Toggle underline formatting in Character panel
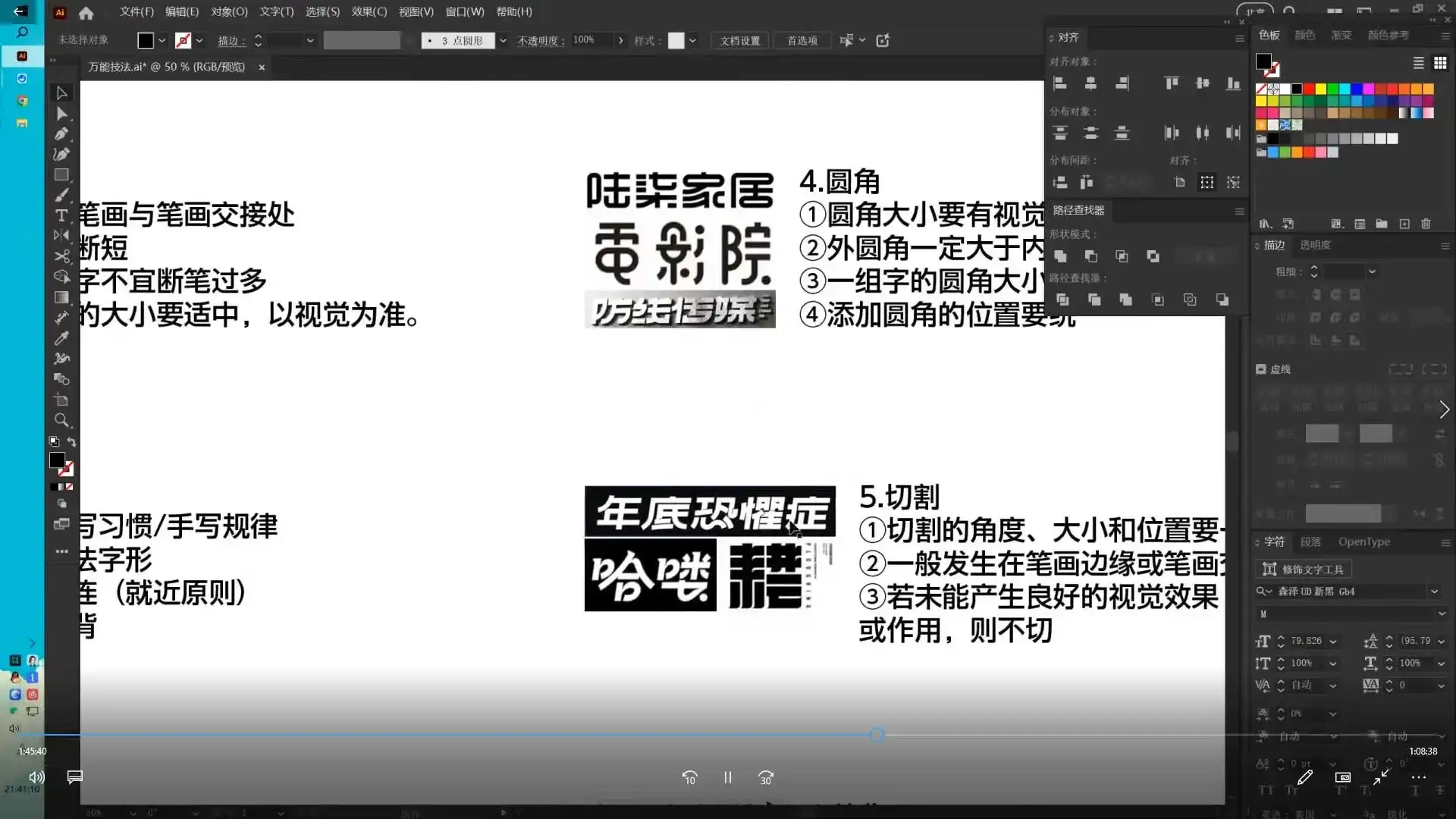This screenshot has width=1456, height=819. point(1416,790)
